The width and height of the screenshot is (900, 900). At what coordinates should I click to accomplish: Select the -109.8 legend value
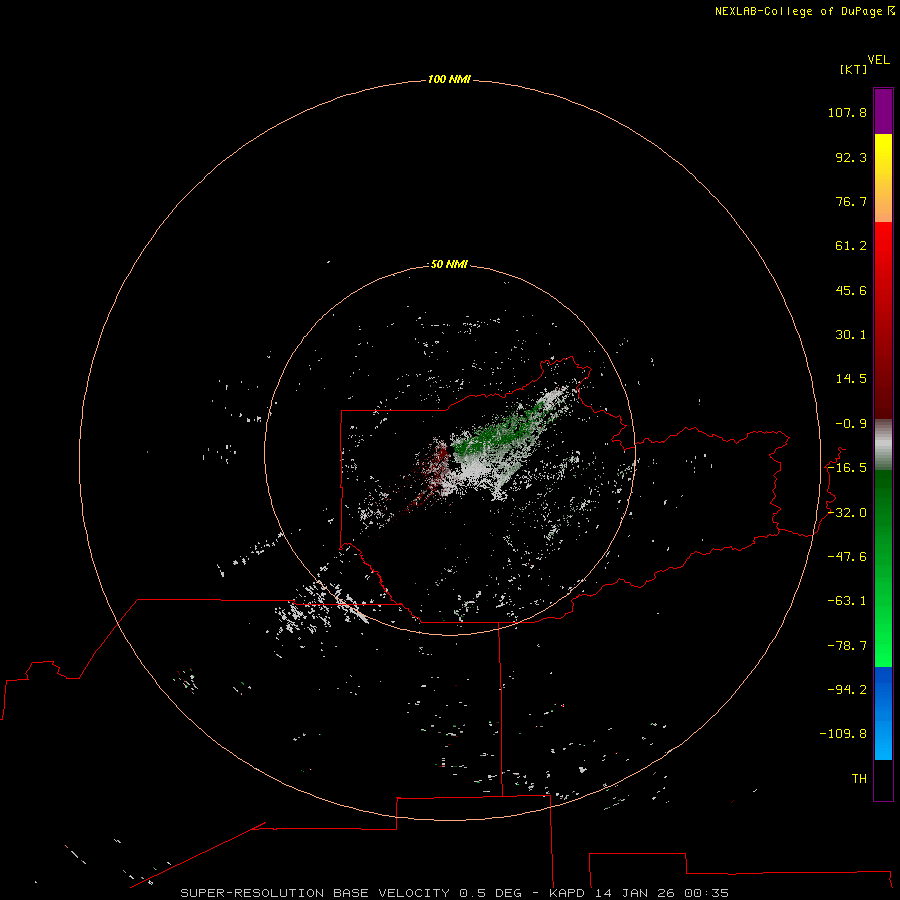pyautogui.click(x=843, y=734)
